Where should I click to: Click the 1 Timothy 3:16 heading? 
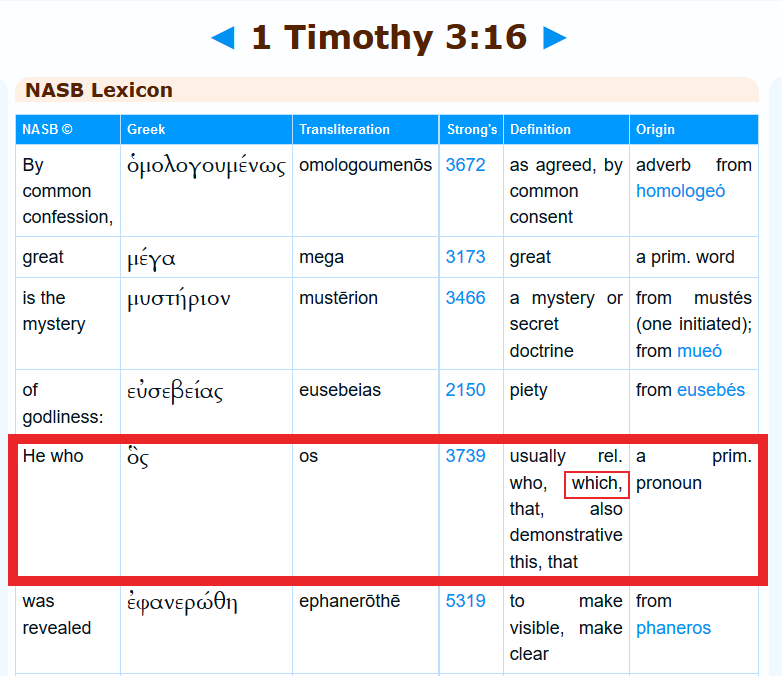point(389,37)
